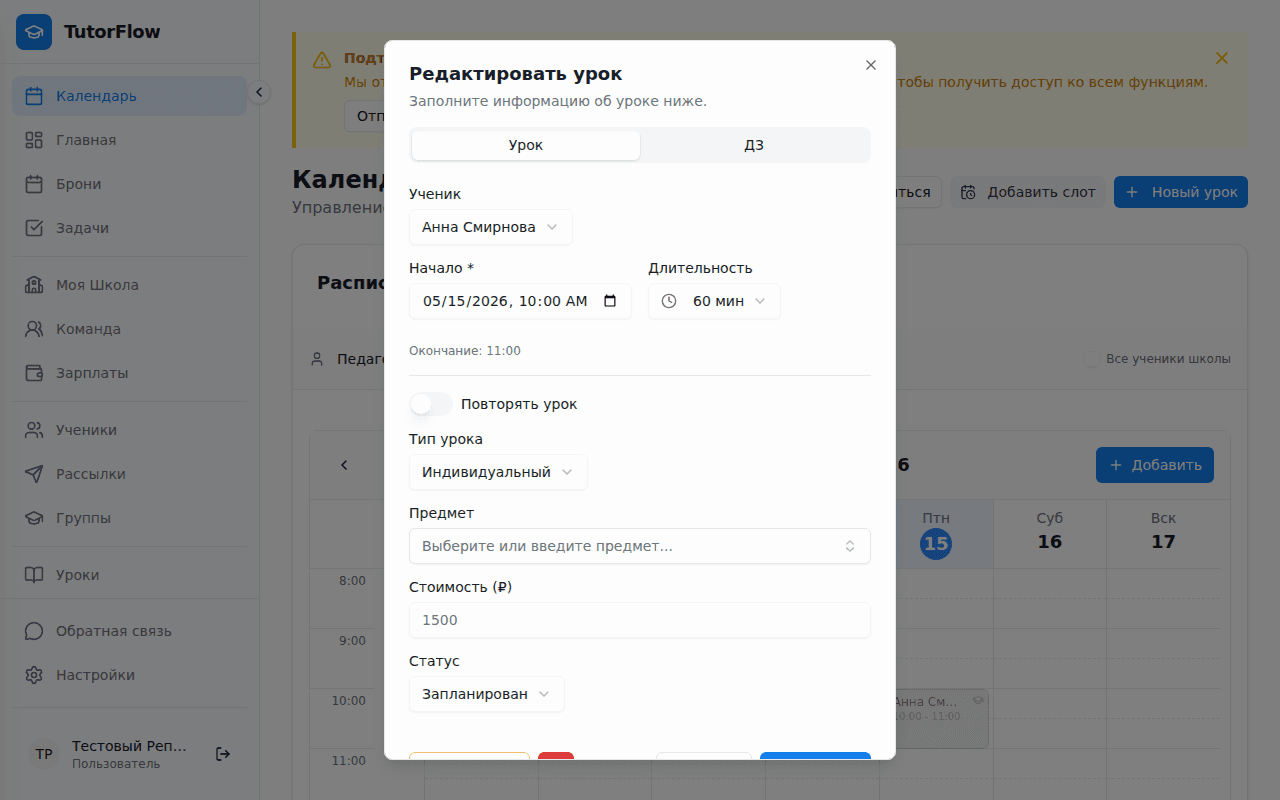Open Главная dashboard via its sidebar icon
Viewport: 1280px width, 800px height.
point(34,140)
